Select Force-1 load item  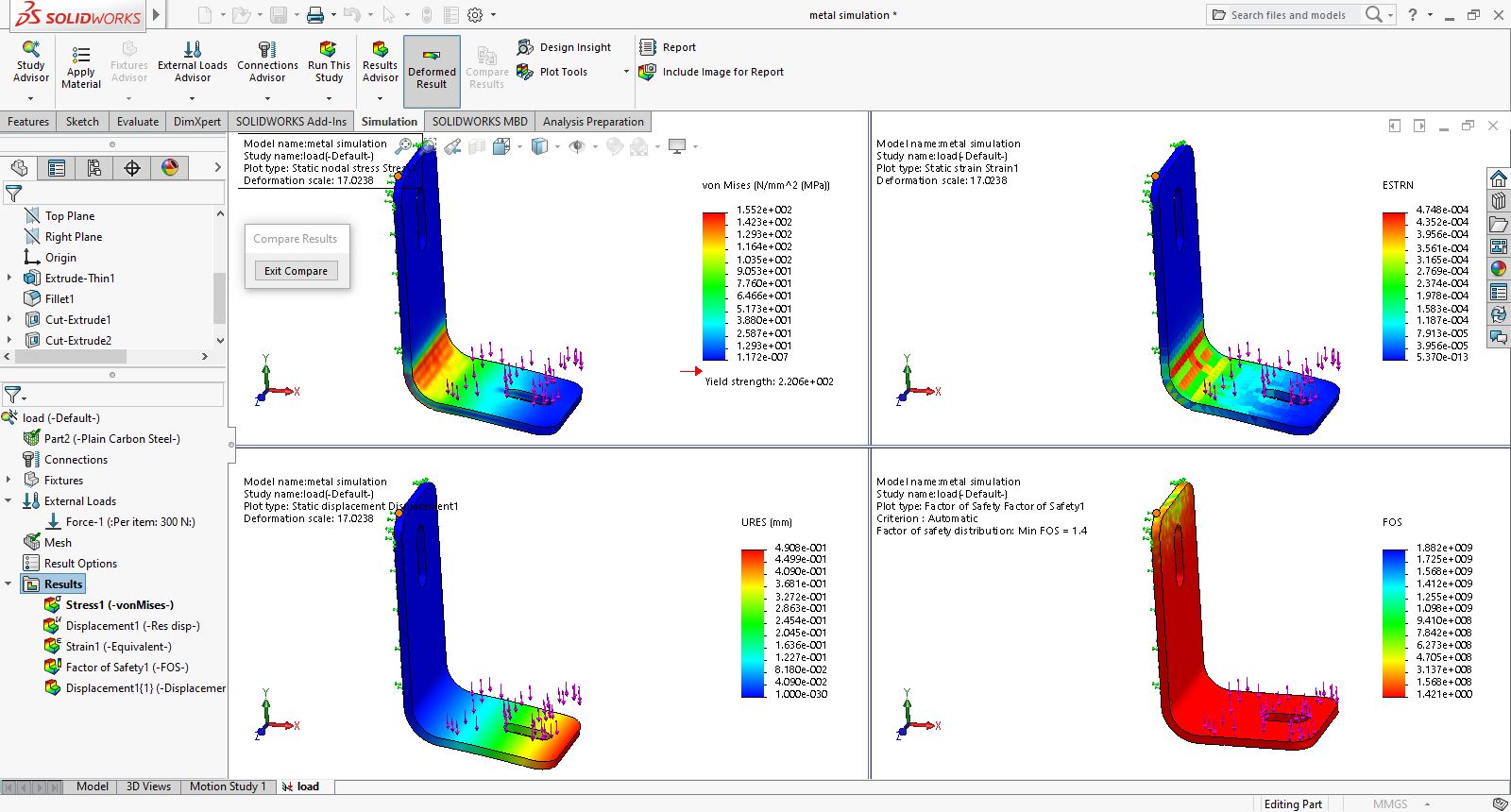[130, 522]
